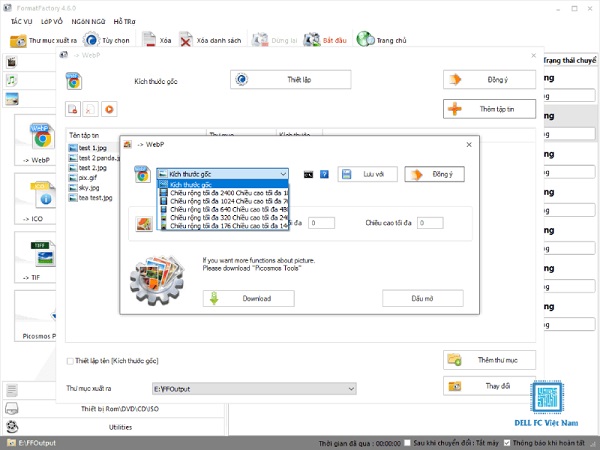Select the Video category sidebar icon
Image resolution: width=600 pixels, height=450 pixels.
[12, 62]
